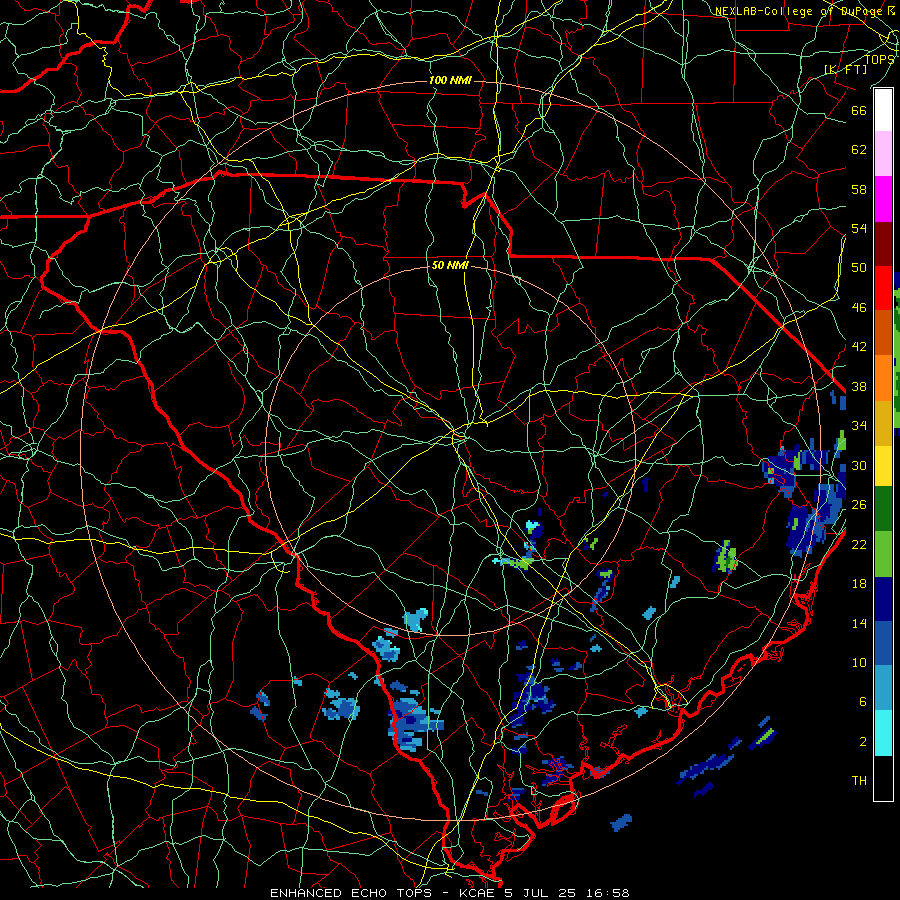Click the 'ENHANCED ECHO TOPS' product title

click(351, 893)
